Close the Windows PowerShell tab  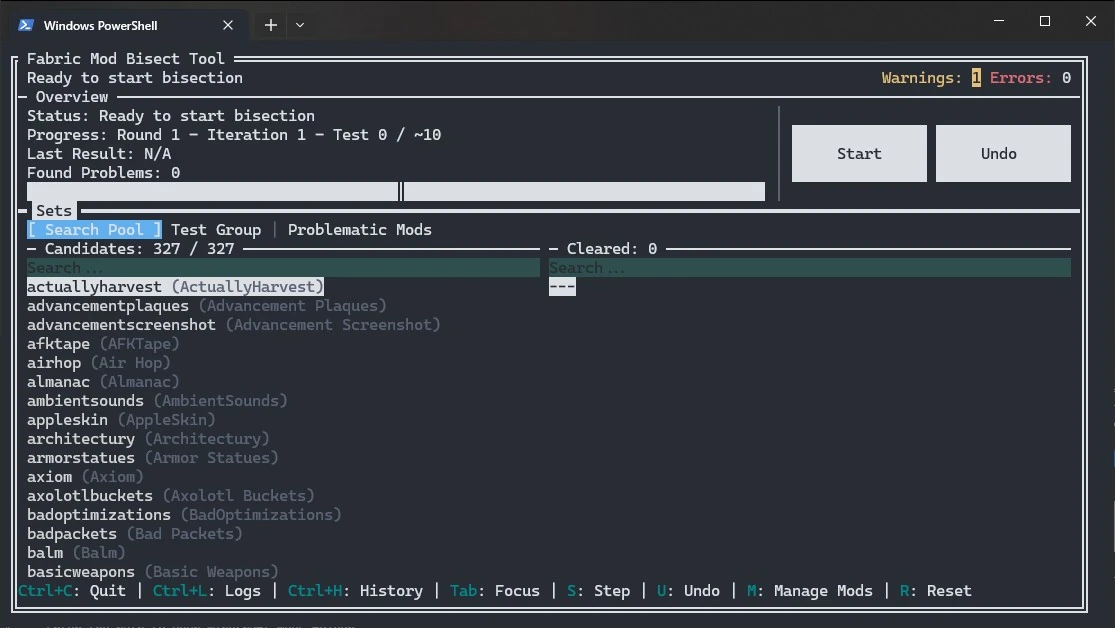click(228, 25)
